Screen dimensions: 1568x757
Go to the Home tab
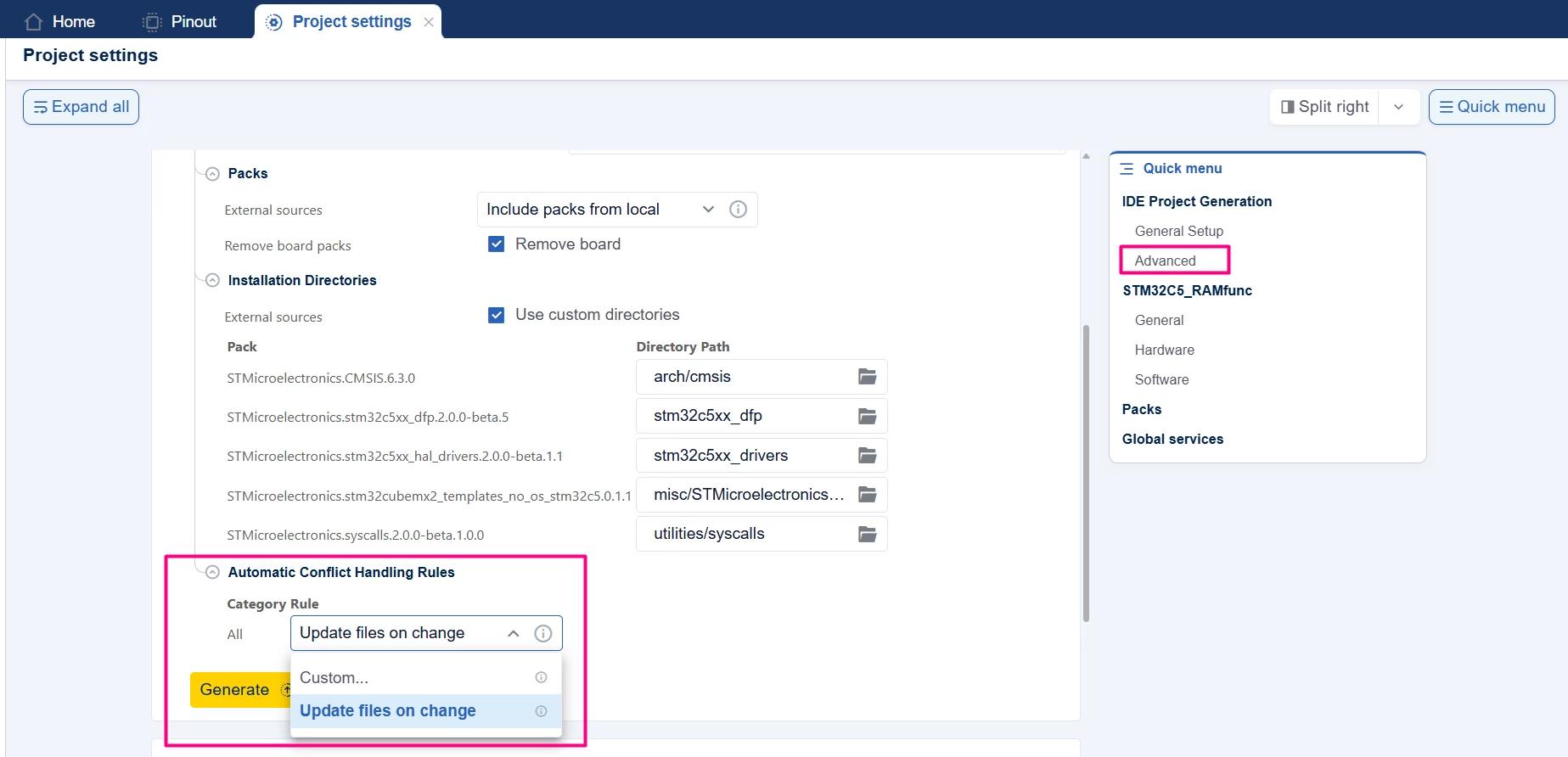[x=59, y=21]
